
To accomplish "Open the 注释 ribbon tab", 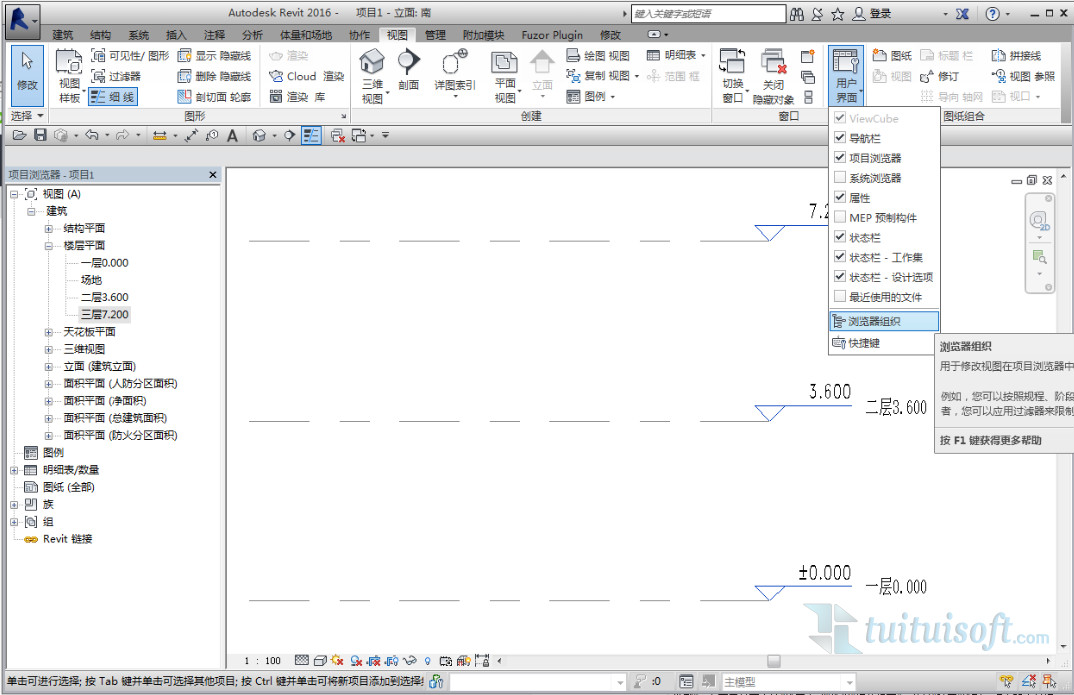I will [x=214, y=35].
